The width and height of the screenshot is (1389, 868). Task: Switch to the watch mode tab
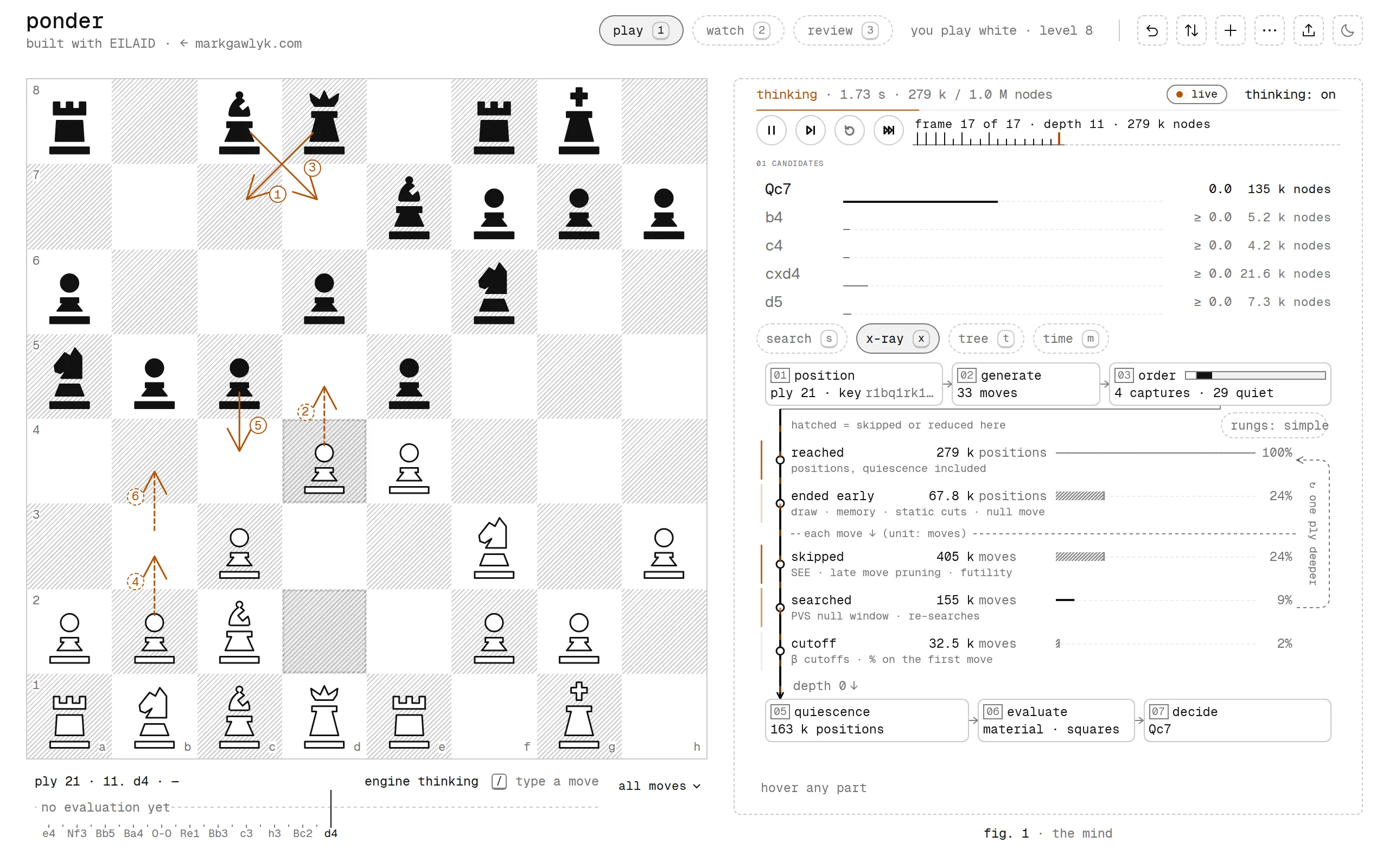[738, 30]
